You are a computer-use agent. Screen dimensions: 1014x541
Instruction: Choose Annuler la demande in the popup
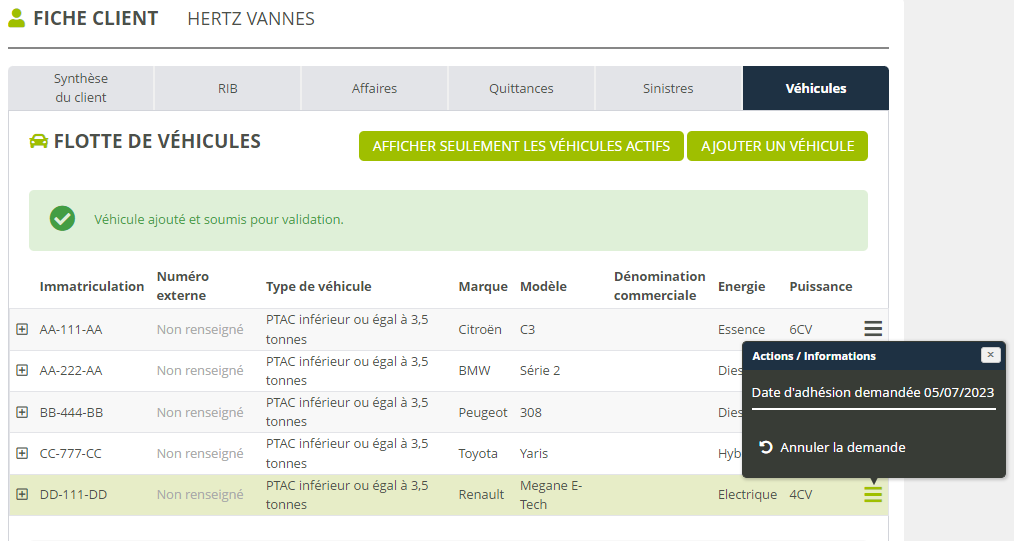(842, 447)
